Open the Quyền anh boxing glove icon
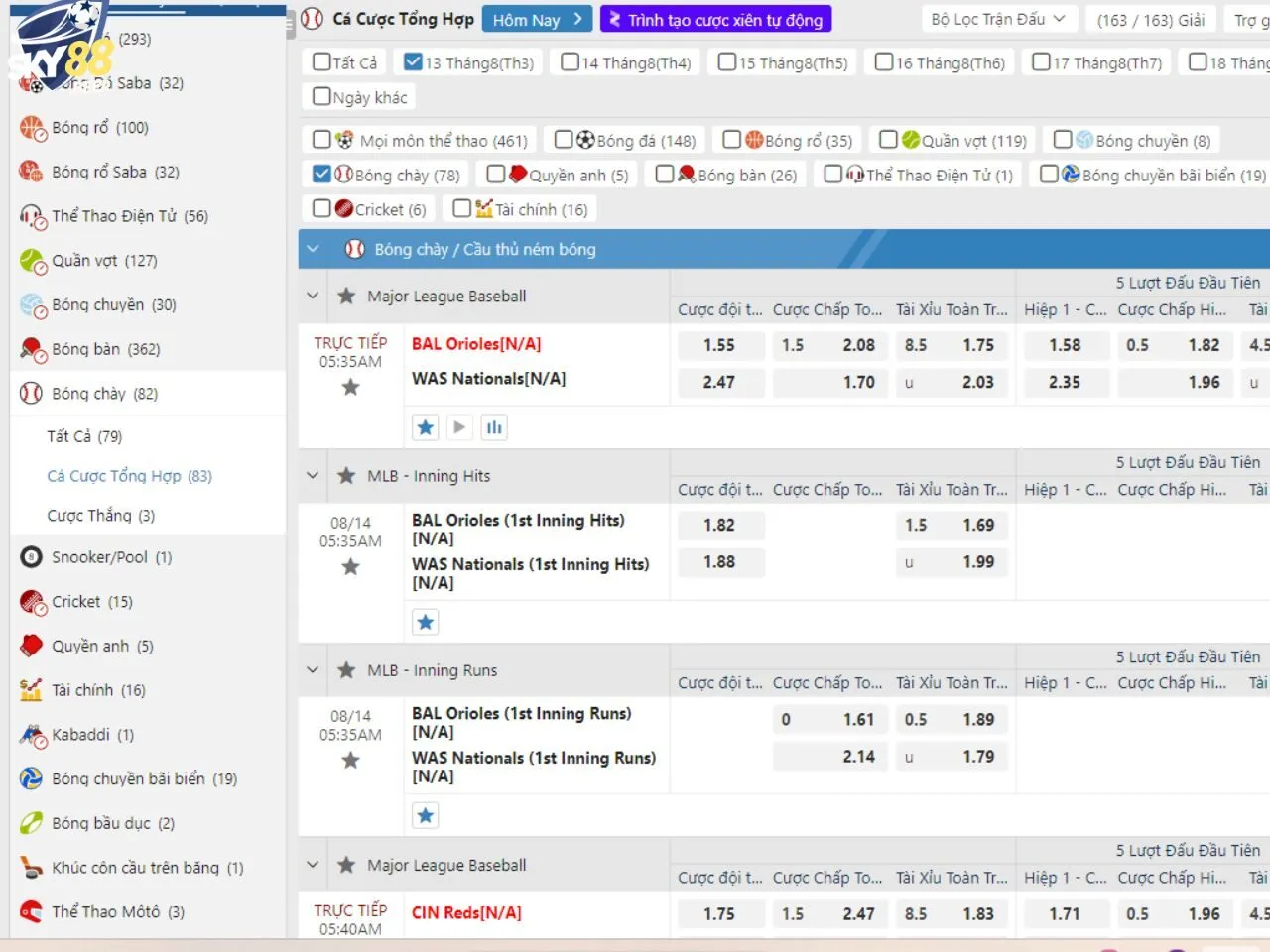 click(32, 646)
